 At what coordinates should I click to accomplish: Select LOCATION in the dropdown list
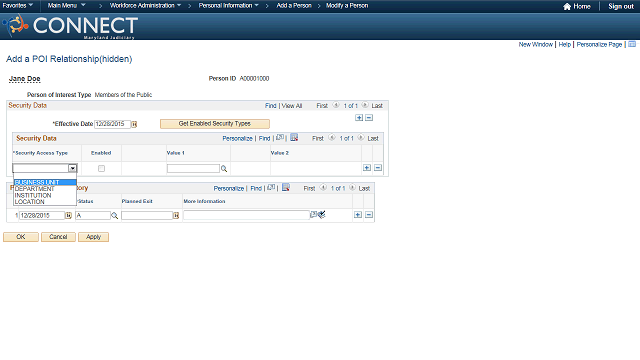coord(45,202)
